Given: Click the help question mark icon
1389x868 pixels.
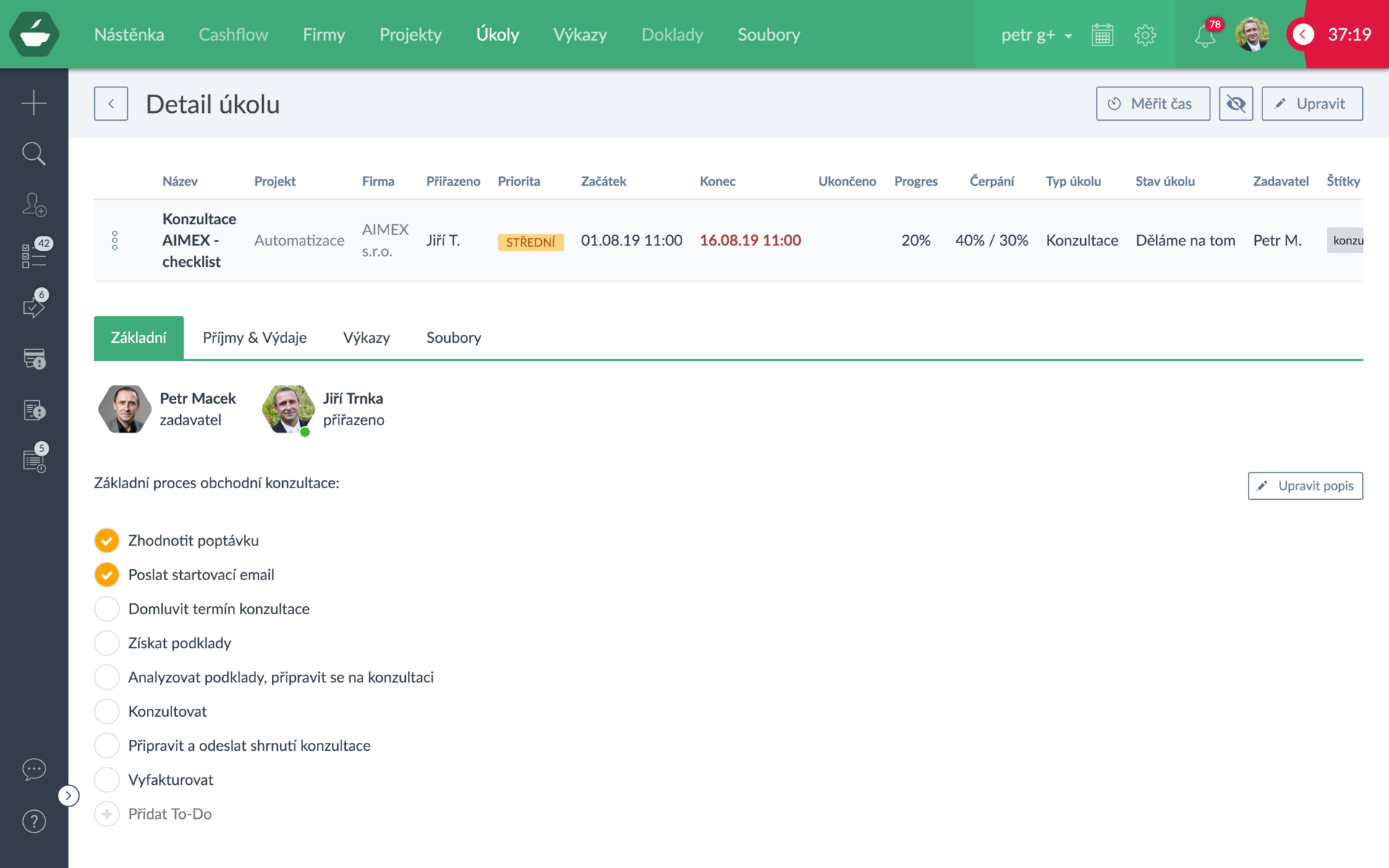Looking at the screenshot, I should (x=34, y=821).
